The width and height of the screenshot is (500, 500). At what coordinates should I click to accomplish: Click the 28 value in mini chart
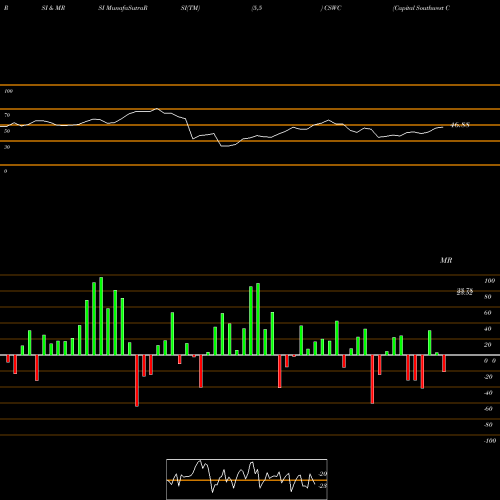point(323,486)
